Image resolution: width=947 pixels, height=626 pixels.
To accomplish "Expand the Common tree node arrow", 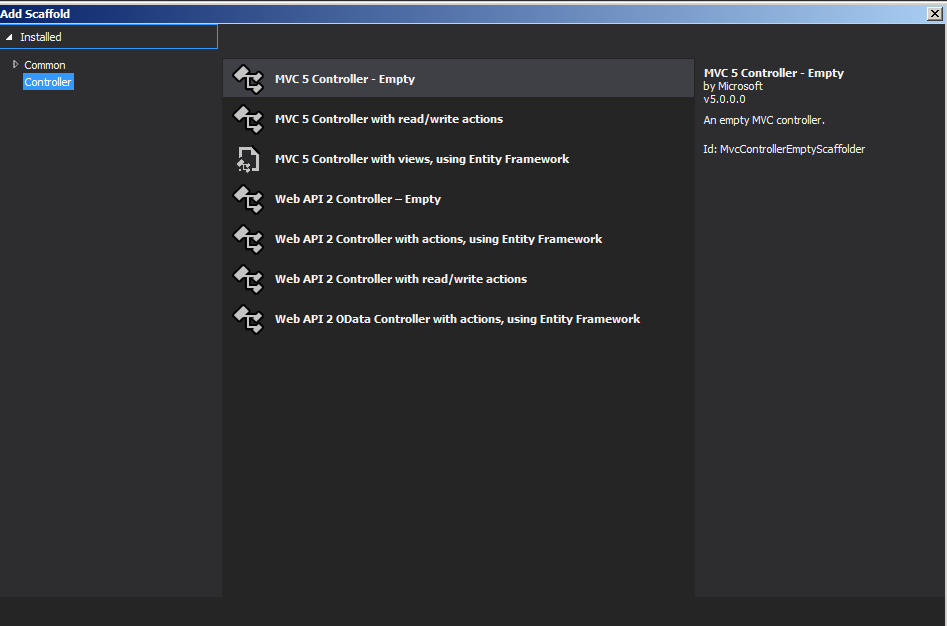I will coord(15,65).
